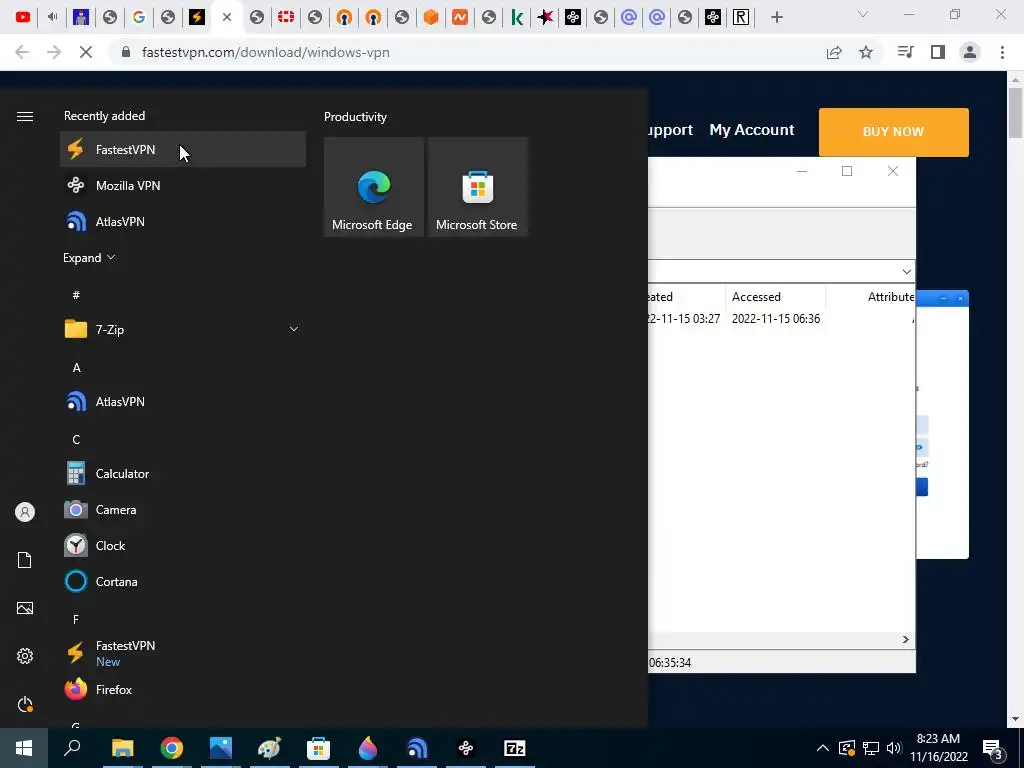This screenshot has width=1024, height=768.
Task: Open Microsoft Store taskbar icon
Action: (x=318, y=748)
